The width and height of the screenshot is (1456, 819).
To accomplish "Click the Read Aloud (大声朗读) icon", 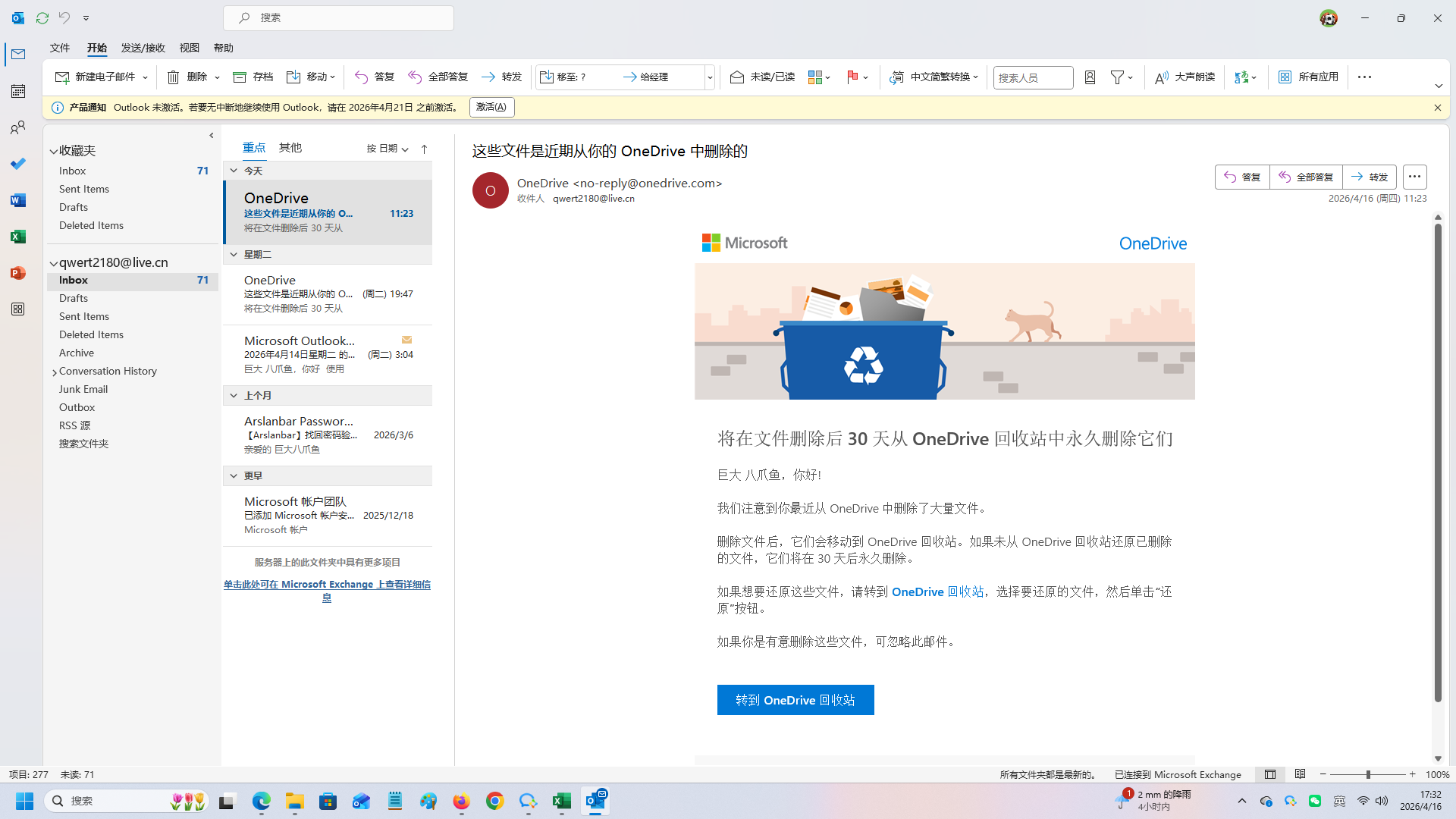I will 1185,77.
